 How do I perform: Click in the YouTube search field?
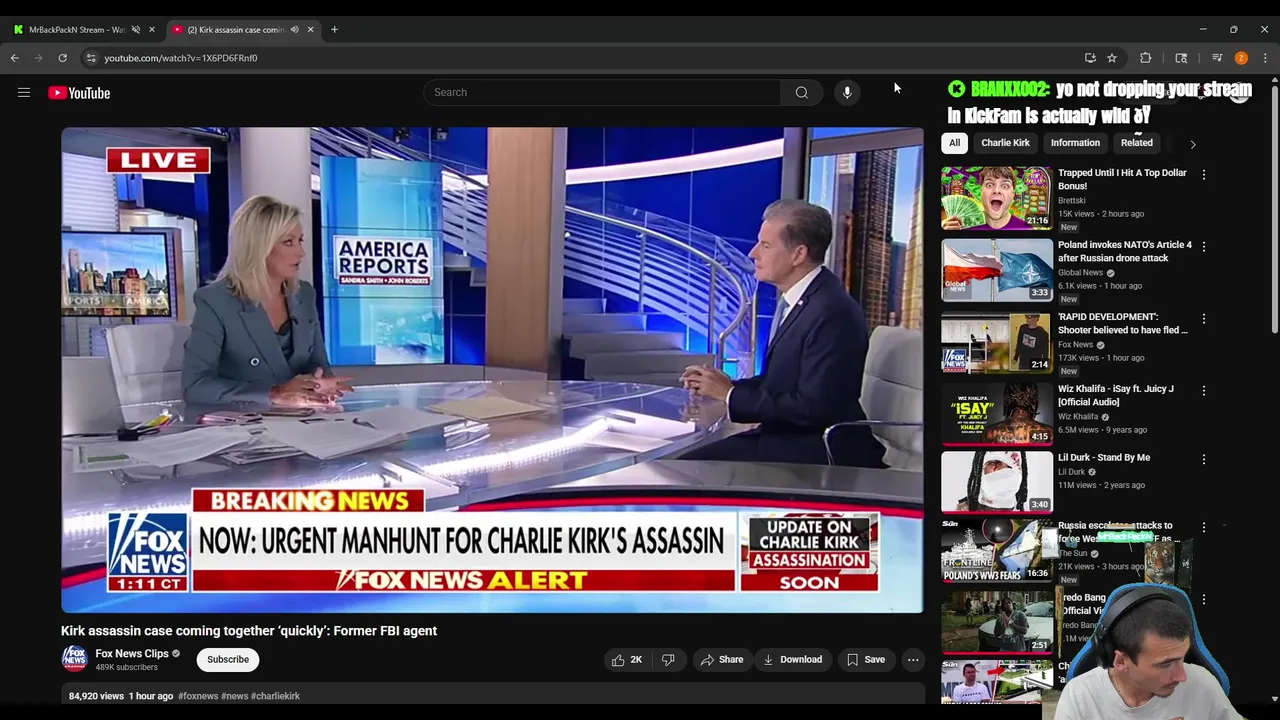(x=603, y=92)
